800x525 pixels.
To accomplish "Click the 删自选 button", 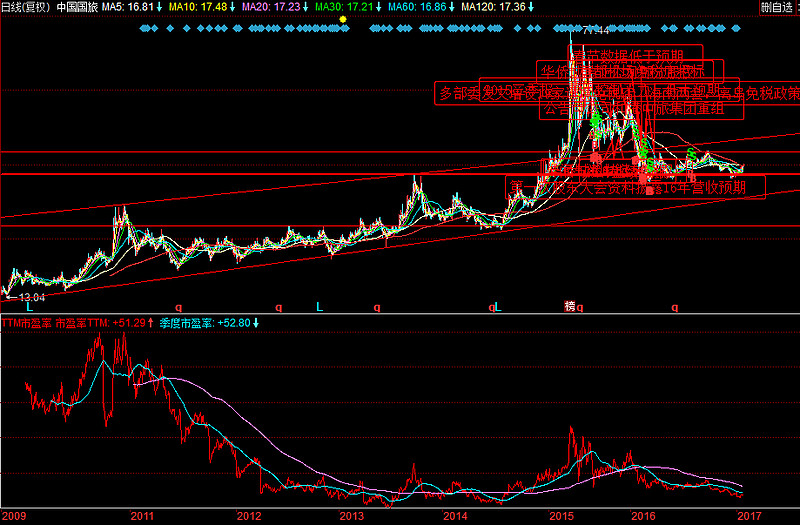I will click(777, 7).
